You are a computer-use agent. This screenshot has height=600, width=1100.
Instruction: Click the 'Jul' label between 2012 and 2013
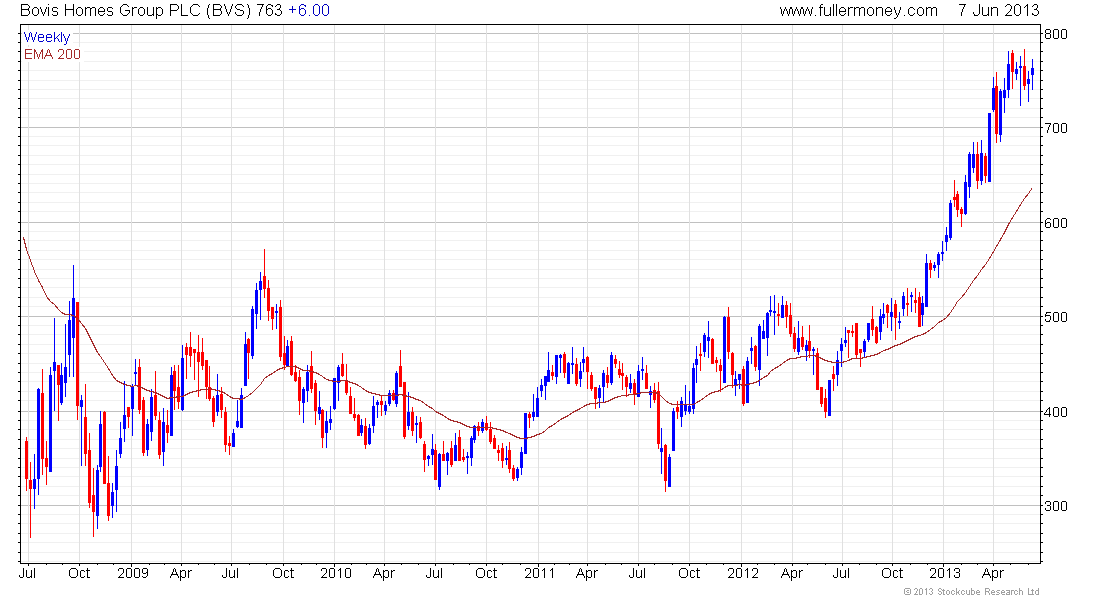841,573
